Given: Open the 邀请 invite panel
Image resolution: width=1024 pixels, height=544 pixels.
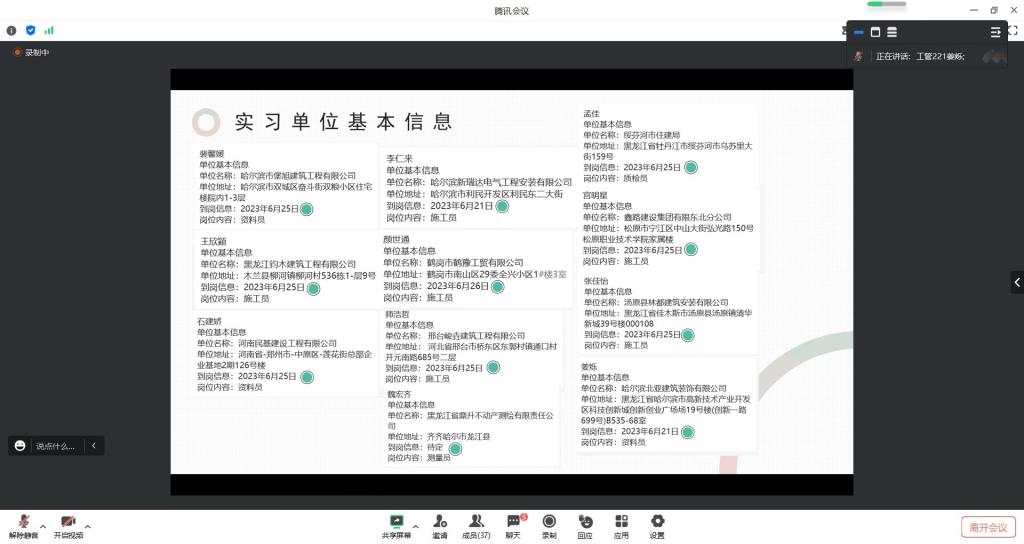Looking at the screenshot, I should tap(440, 526).
